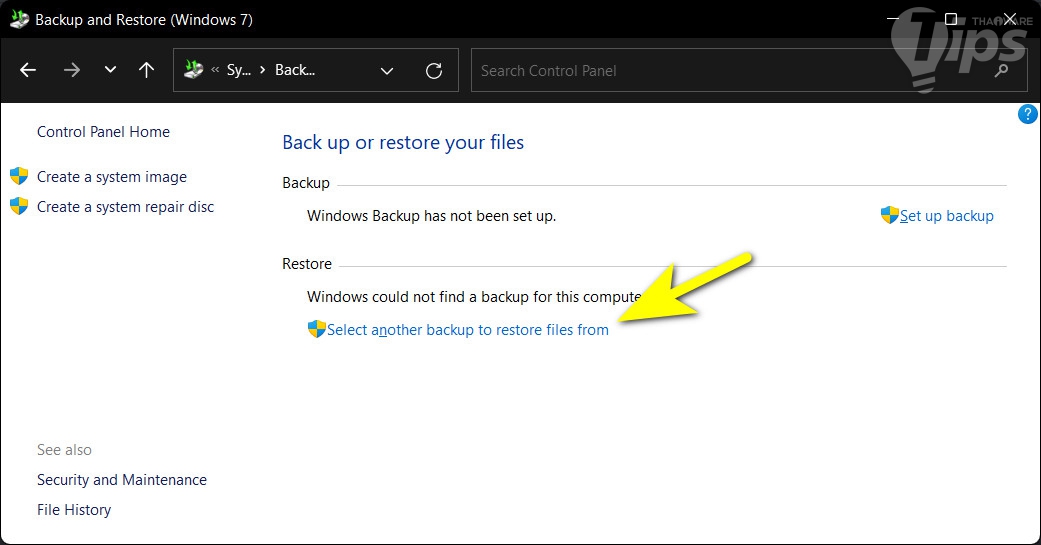Choose Select another backup to restore files from
The height and width of the screenshot is (545, 1041).
click(467, 330)
